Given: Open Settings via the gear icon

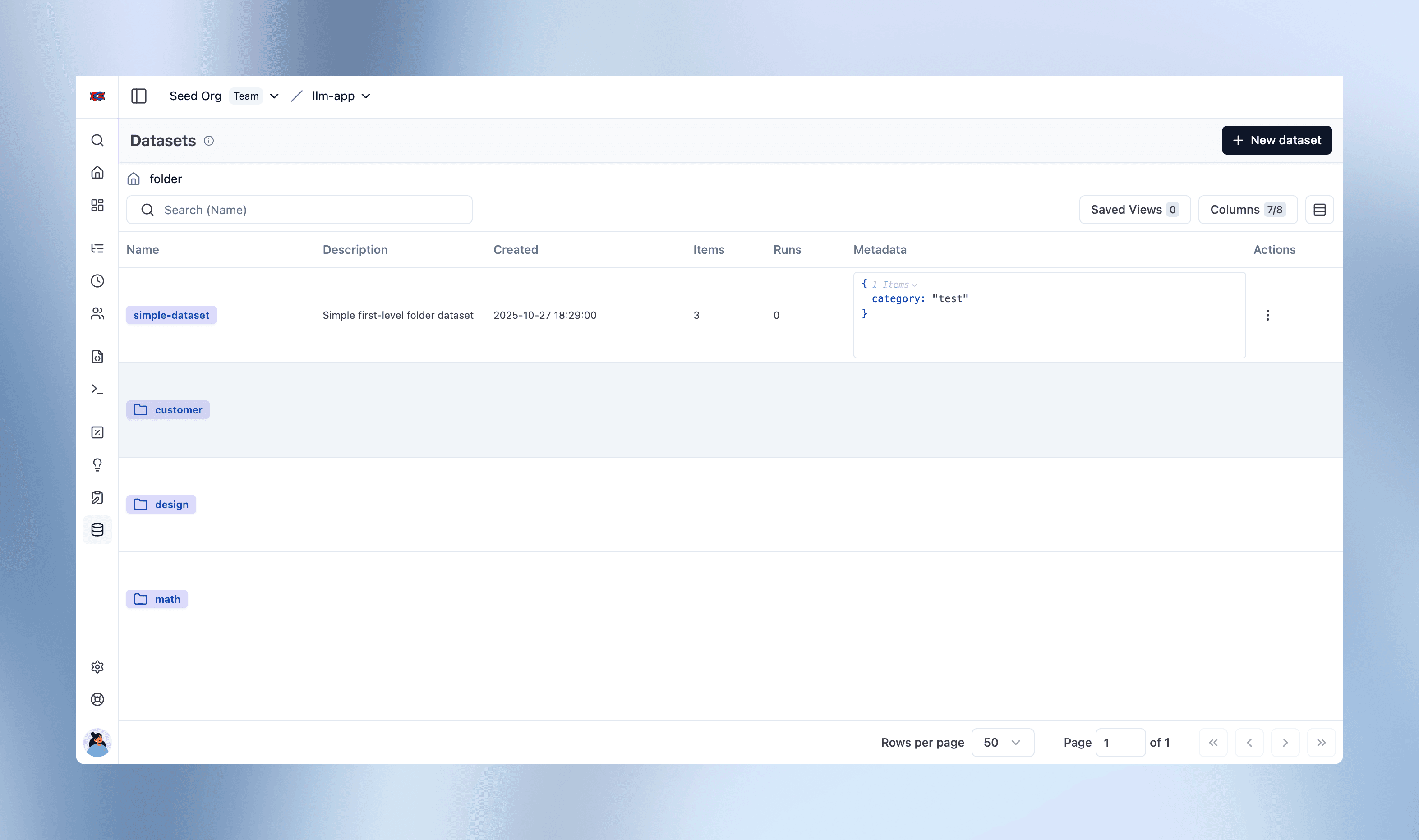Looking at the screenshot, I should tap(97, 666).
